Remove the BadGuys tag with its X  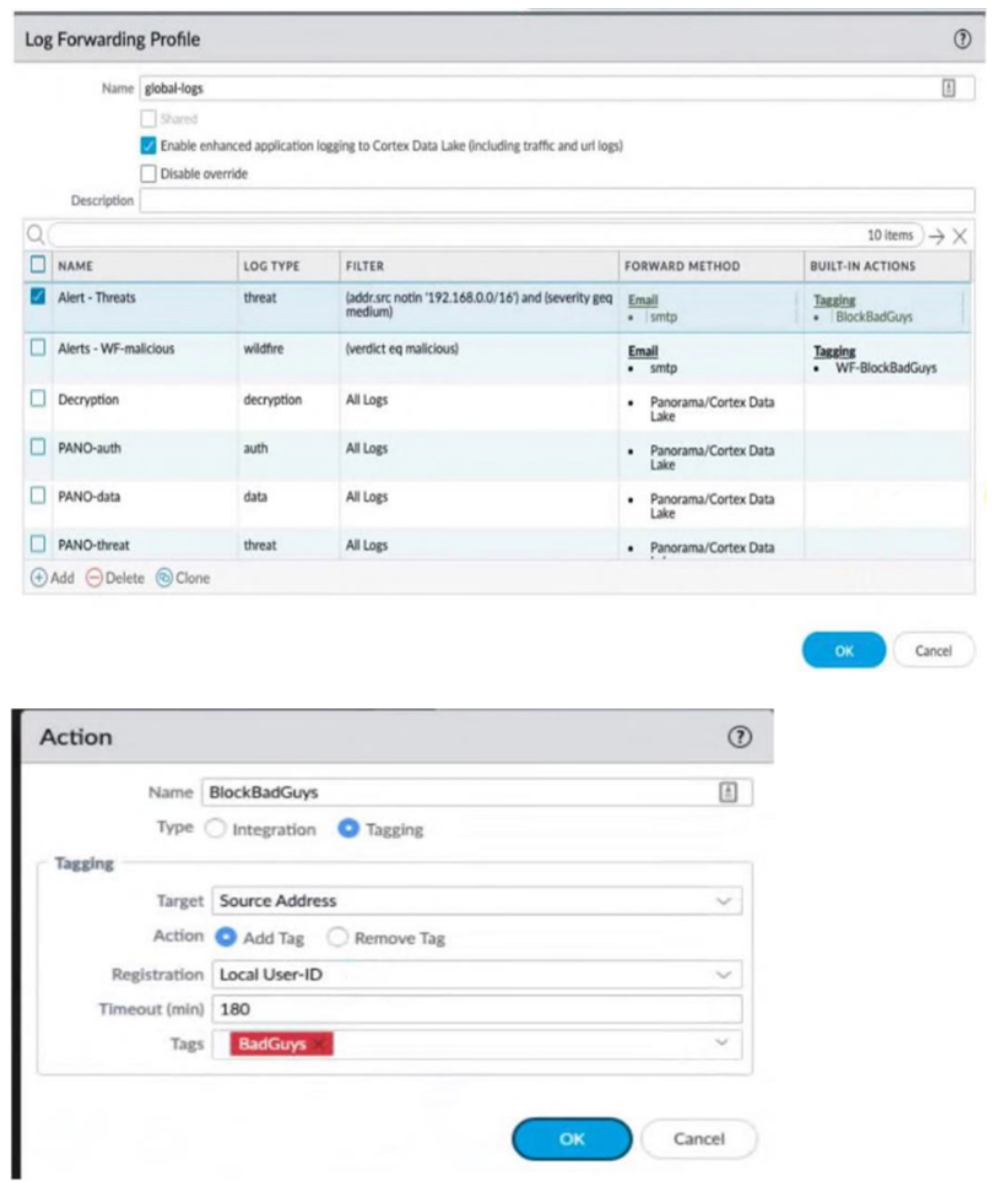tap(319, 1045)
